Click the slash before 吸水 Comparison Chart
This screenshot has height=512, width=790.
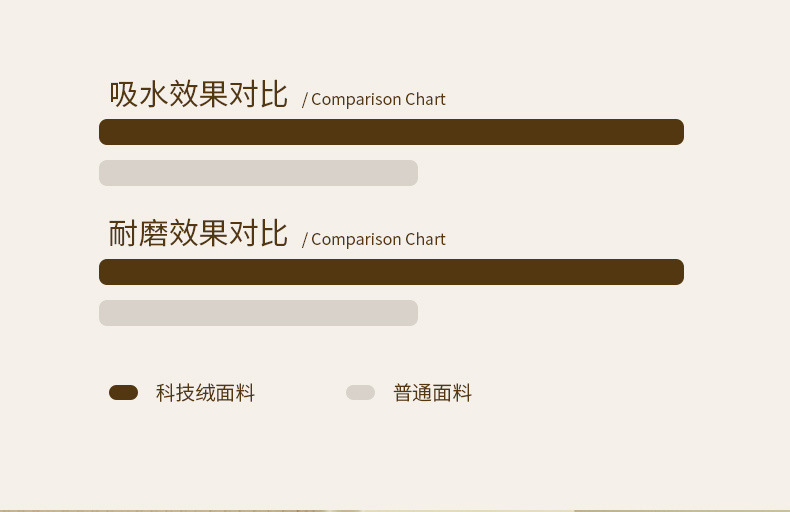coord(305,100)
